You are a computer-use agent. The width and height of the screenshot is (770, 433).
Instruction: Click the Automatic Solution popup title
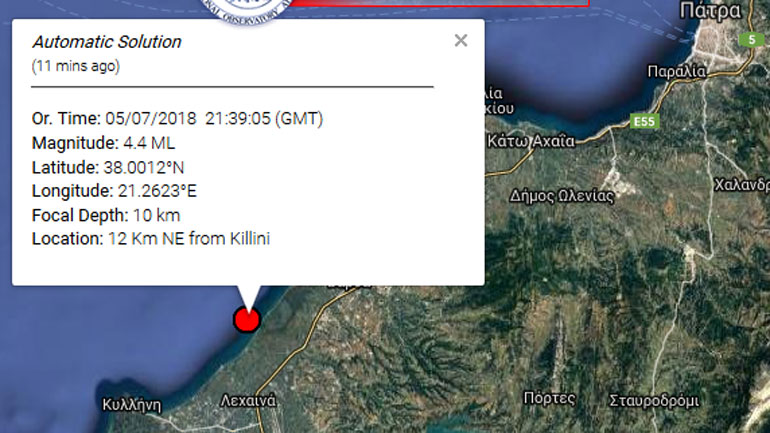click(x=107, y=42)
